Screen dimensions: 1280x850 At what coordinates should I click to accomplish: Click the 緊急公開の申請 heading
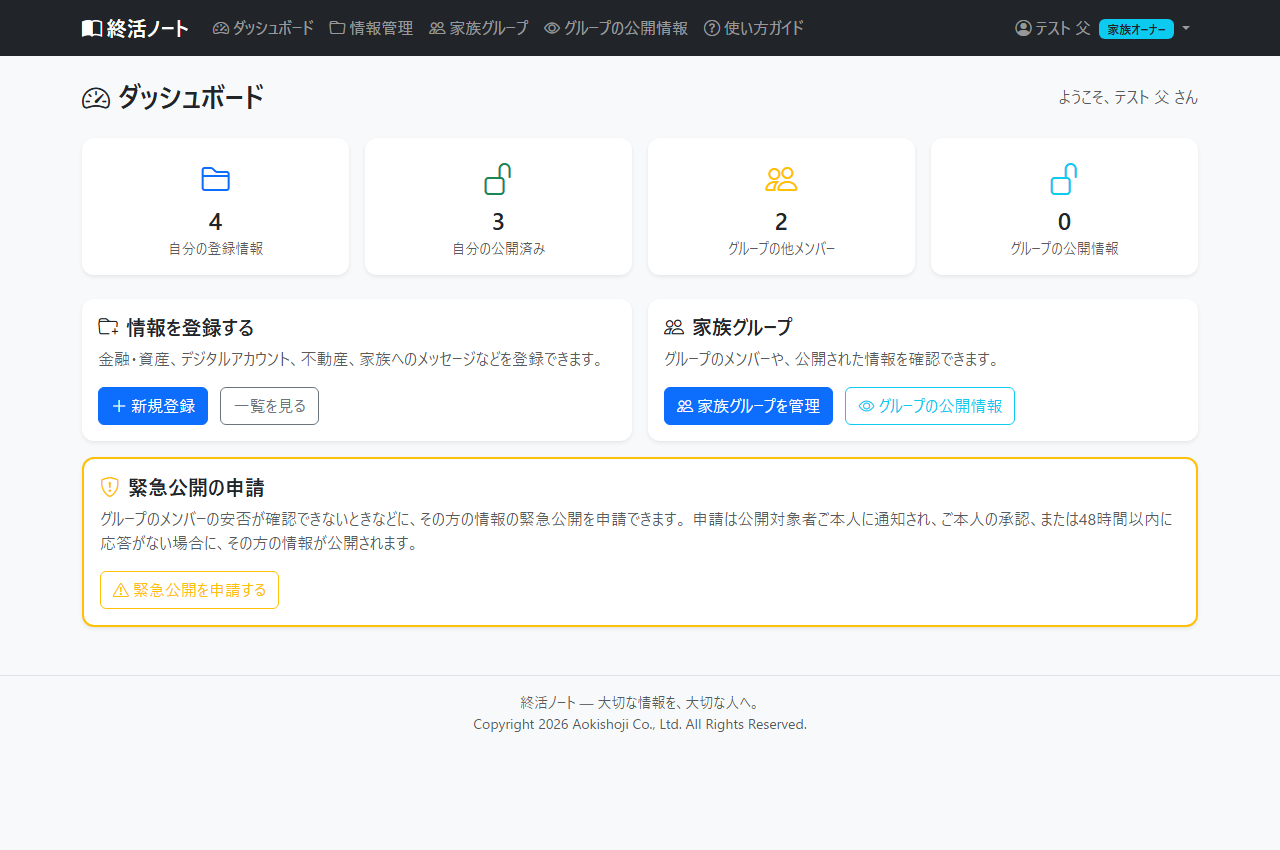coord(196,488)
